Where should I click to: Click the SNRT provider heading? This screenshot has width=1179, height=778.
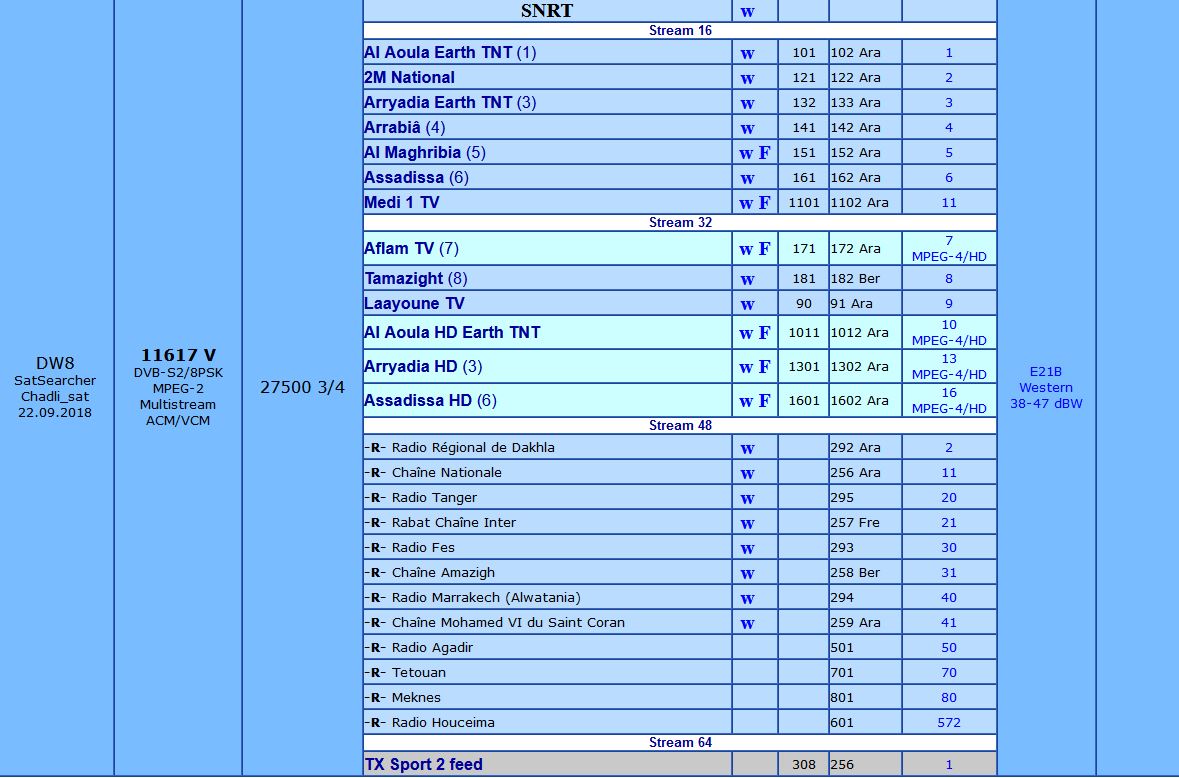pyautogui.click(x=547, y=11)
